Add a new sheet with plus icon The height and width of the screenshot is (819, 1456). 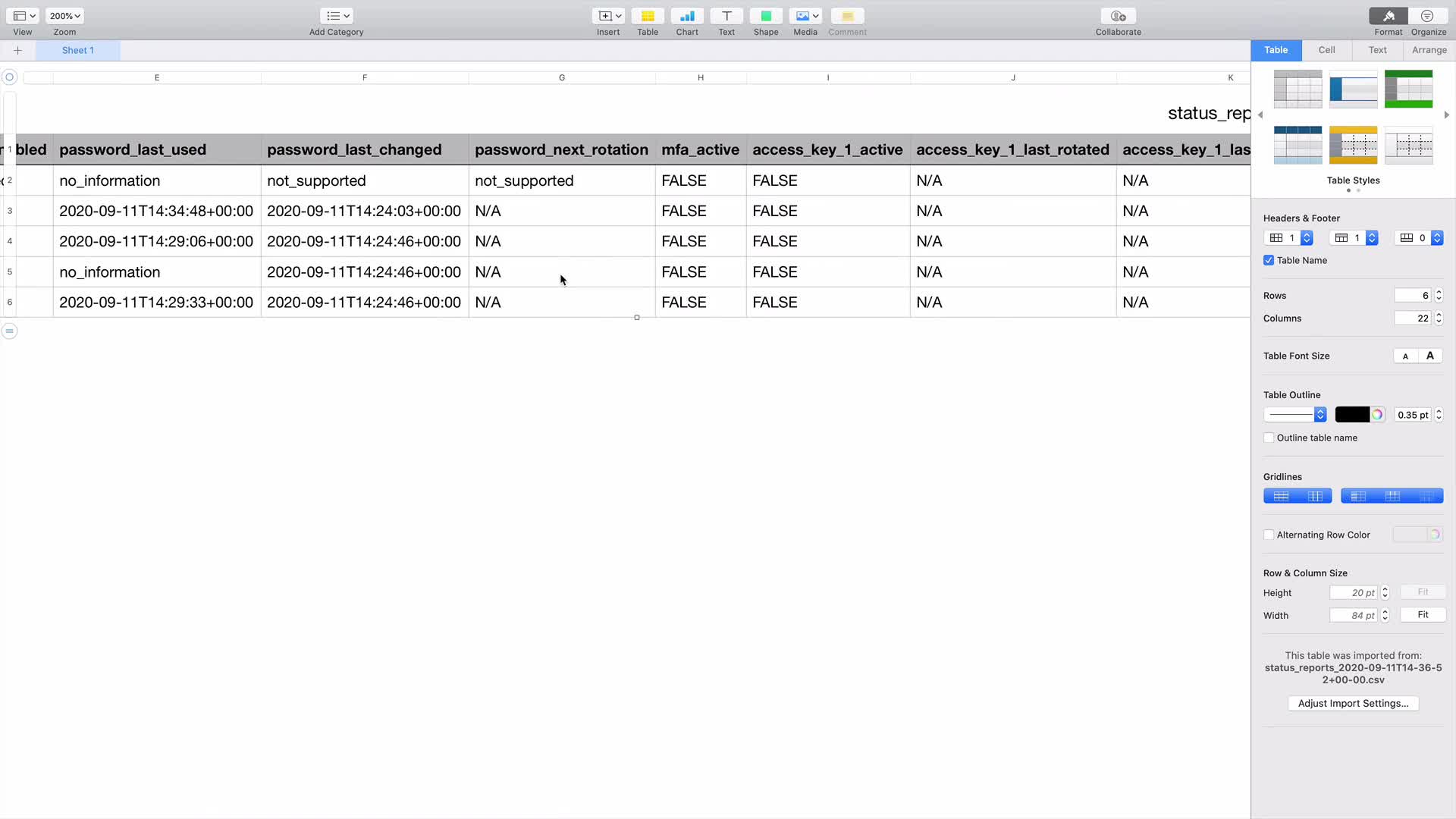pos(17,50)
